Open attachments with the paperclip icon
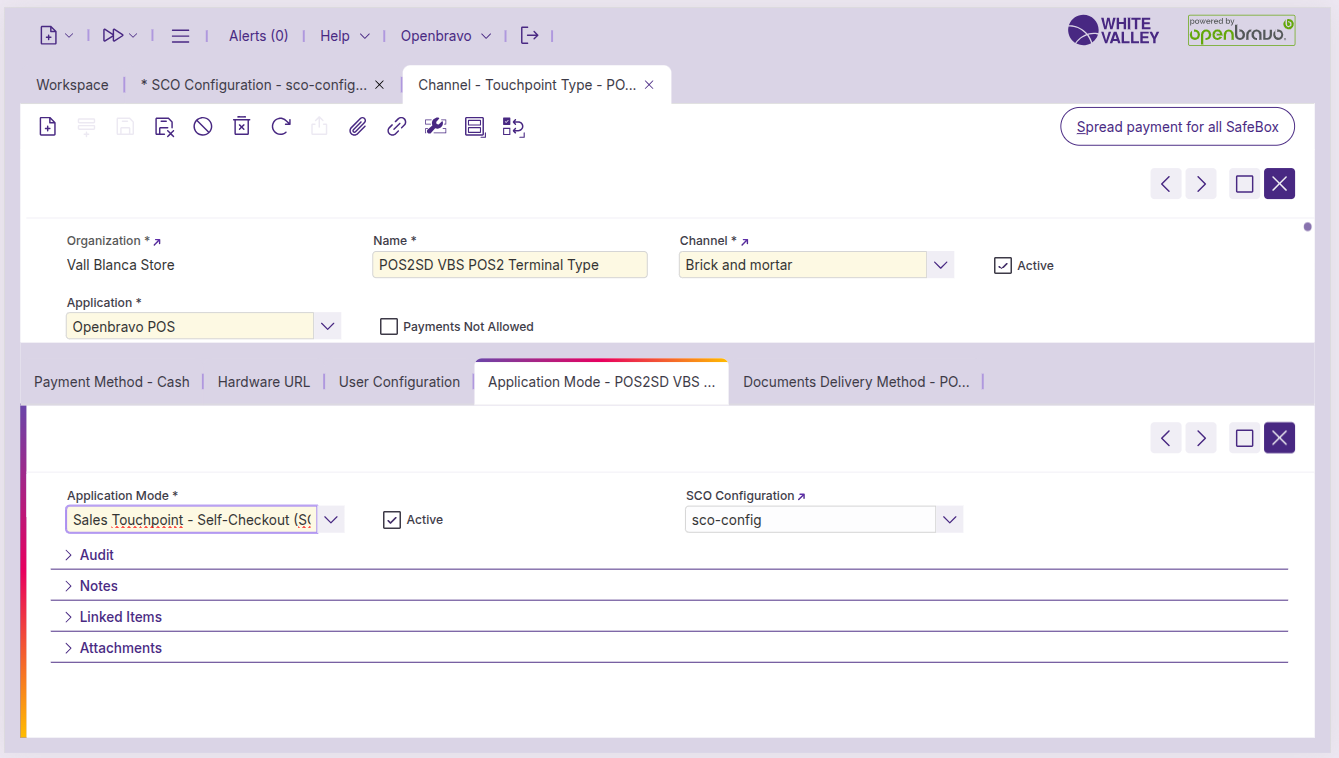 [357, 127]
